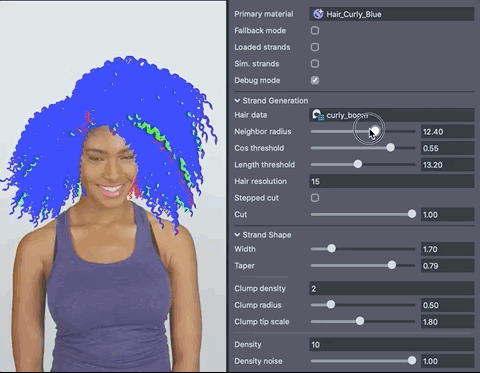
Task: Click the Width slider handle
Action: [331, 249]
